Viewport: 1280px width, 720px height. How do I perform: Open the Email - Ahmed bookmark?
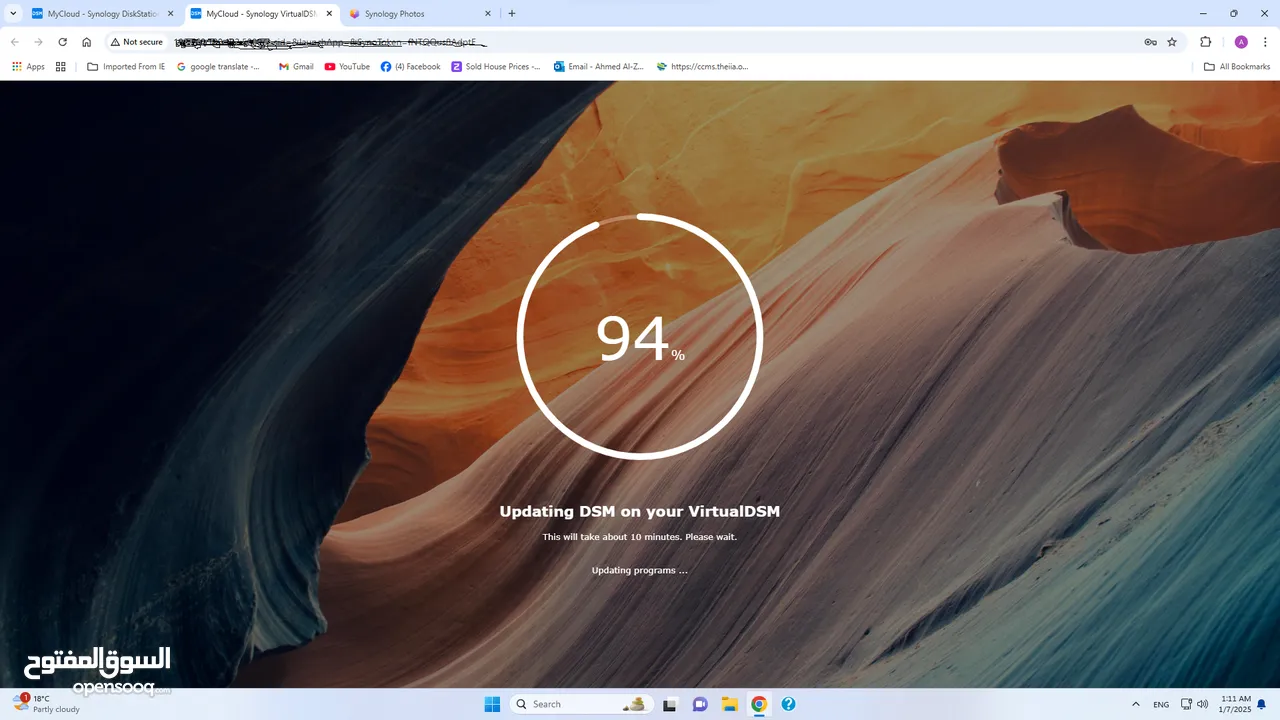click(x=599, y=67)
